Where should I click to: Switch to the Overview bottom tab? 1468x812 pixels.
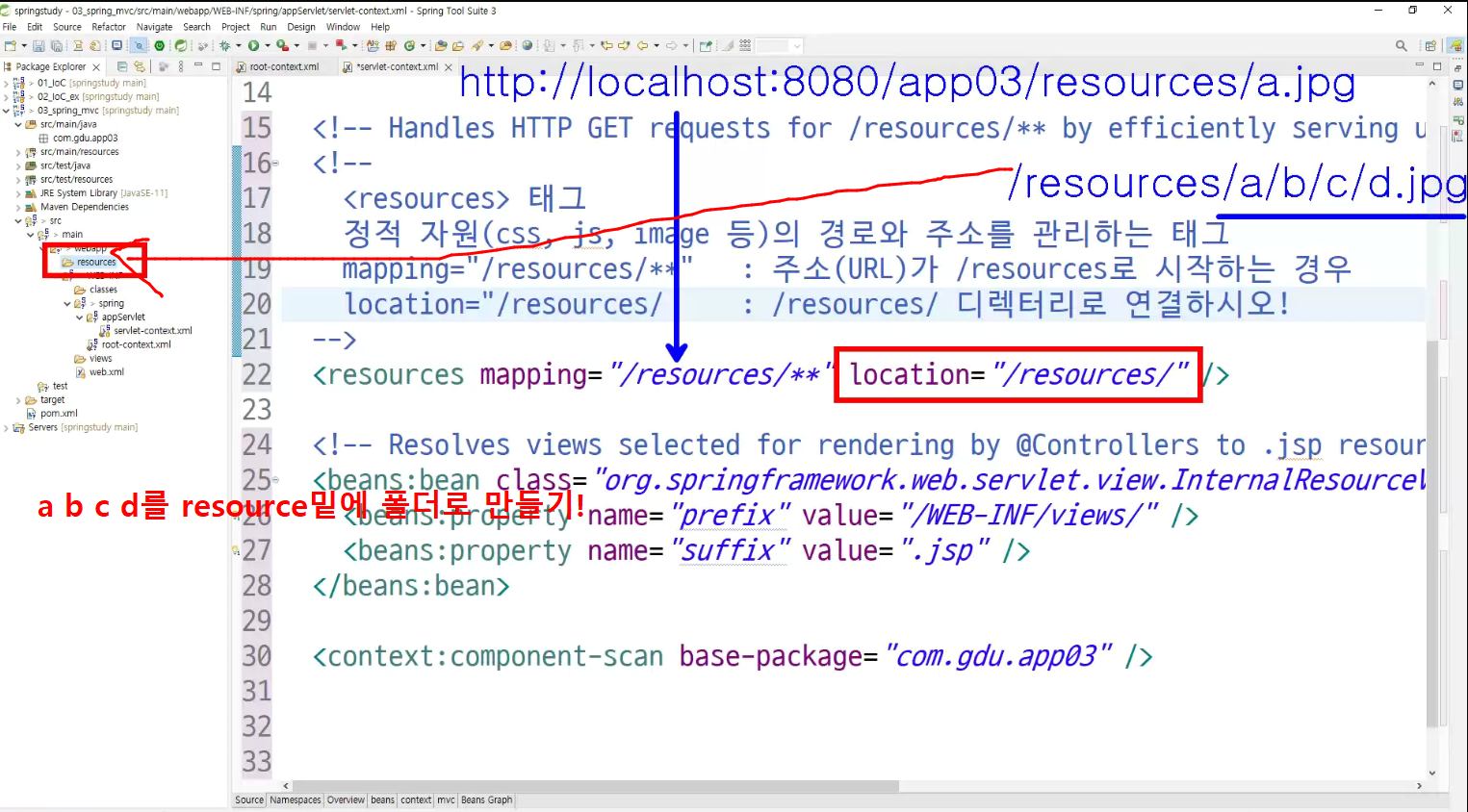pyautogui.click(x=346, y=800)
